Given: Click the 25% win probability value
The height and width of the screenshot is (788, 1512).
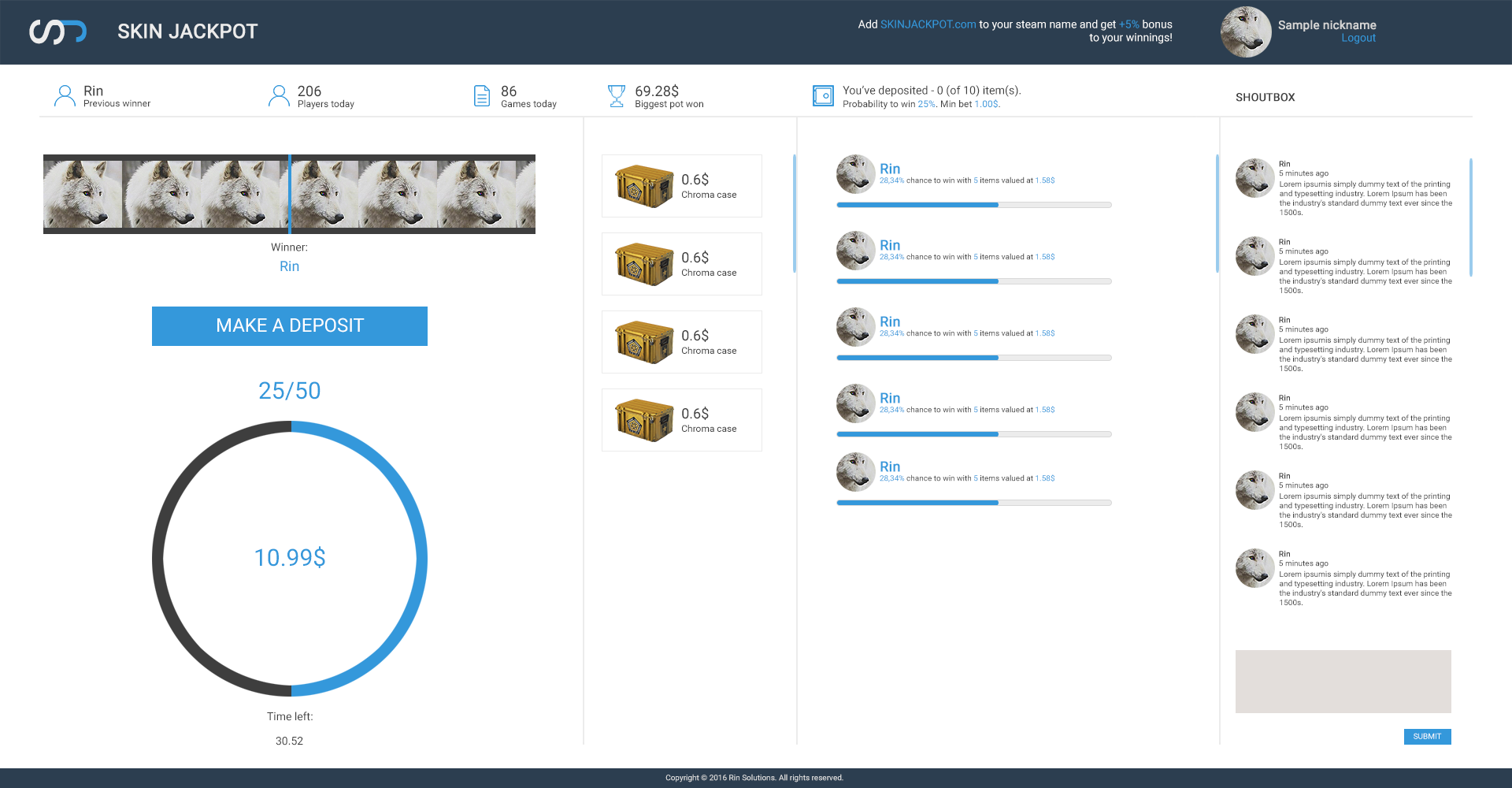Looking at the screenshot, I should click(x=926, y=104).
